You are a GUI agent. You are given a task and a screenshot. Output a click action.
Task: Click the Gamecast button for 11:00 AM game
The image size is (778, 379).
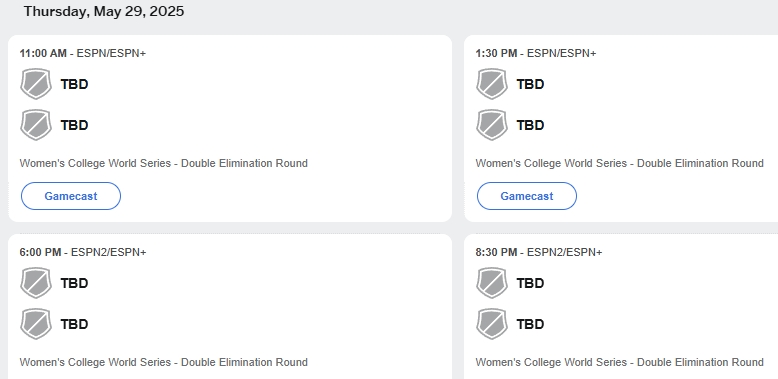pyautogui.click(x=71, y=196)
